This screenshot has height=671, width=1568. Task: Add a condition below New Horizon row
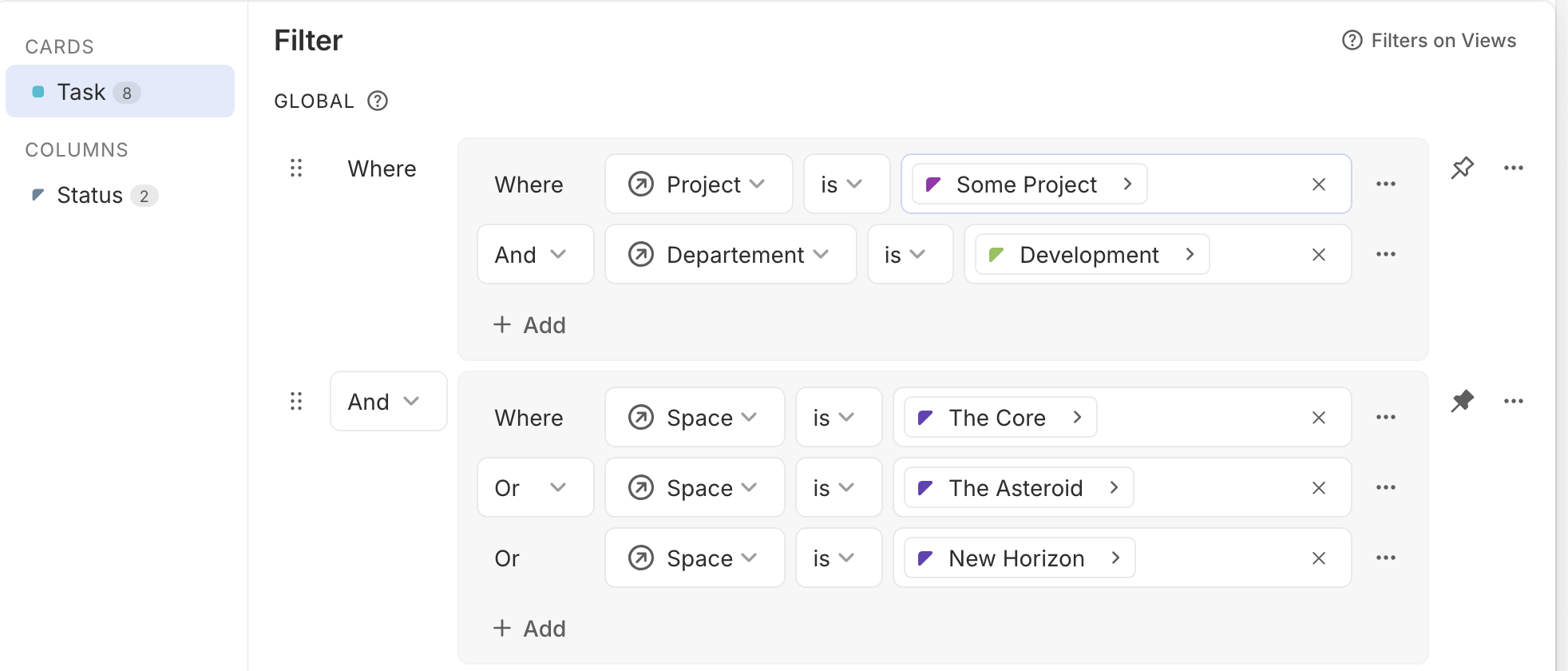tap(529, 629)
